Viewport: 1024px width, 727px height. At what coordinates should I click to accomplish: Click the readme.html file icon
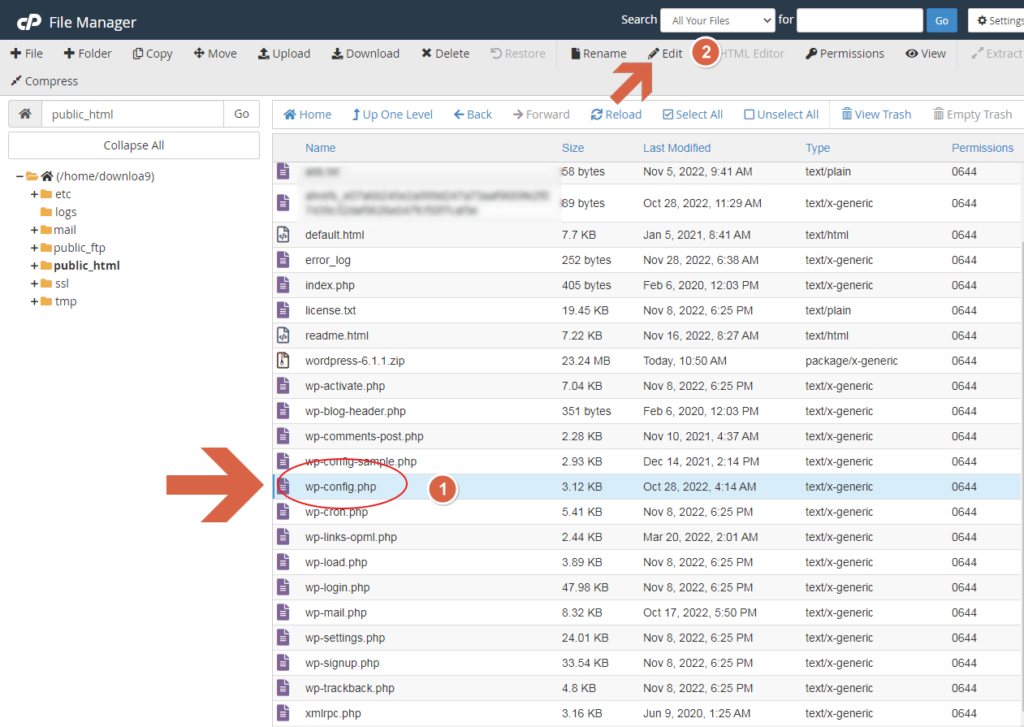click(x=283, y=336)
